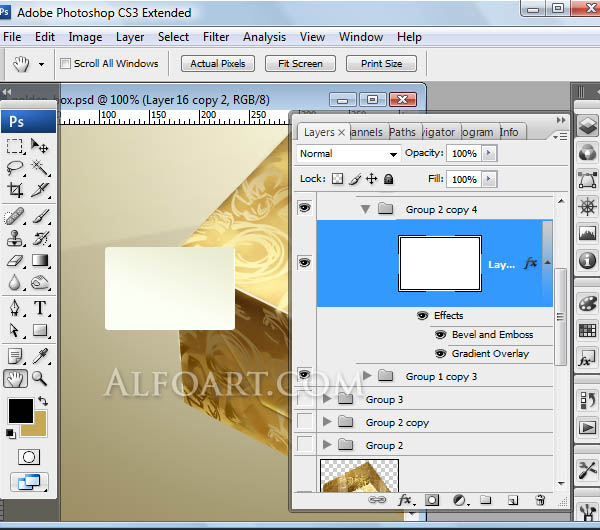The image size is (600, 530).
Task: Select the Rectangular Marquee tool
Action: tap(15, 146)
